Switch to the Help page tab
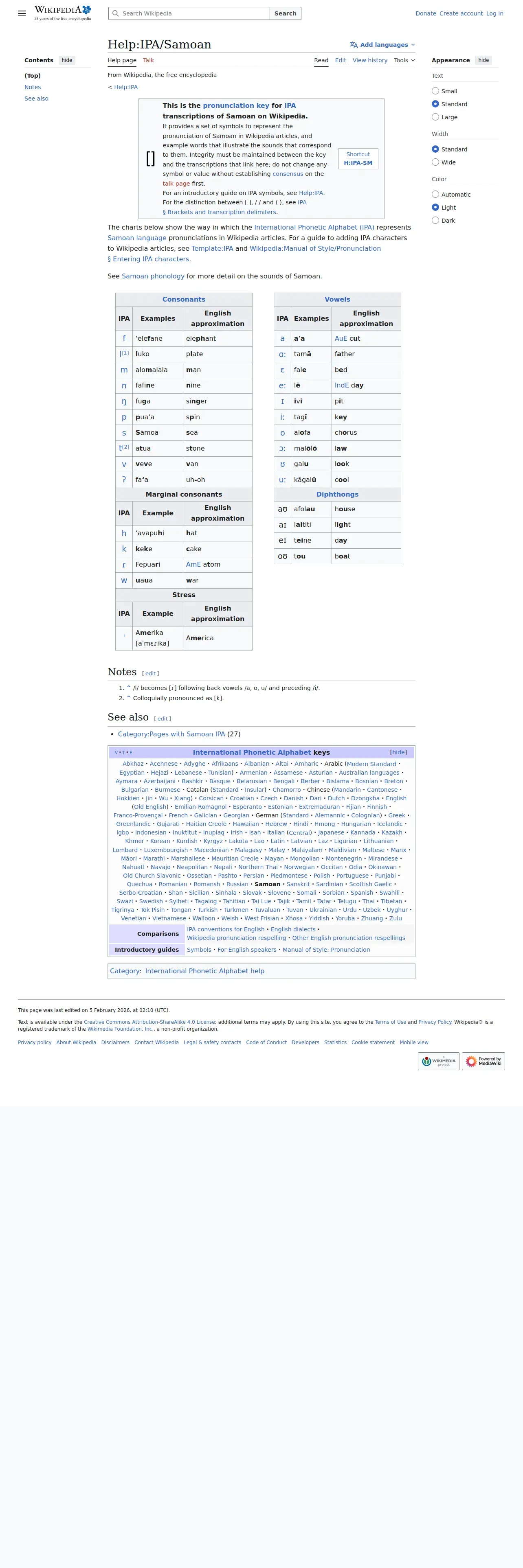523x1568 pixels. [x=122, y=60]
